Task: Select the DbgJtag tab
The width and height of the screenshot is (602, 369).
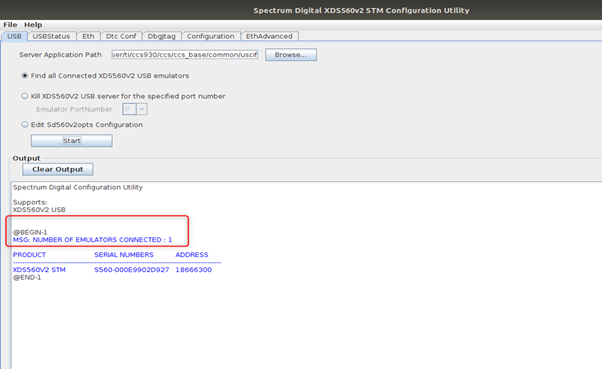Action: [x=162, y=36]
